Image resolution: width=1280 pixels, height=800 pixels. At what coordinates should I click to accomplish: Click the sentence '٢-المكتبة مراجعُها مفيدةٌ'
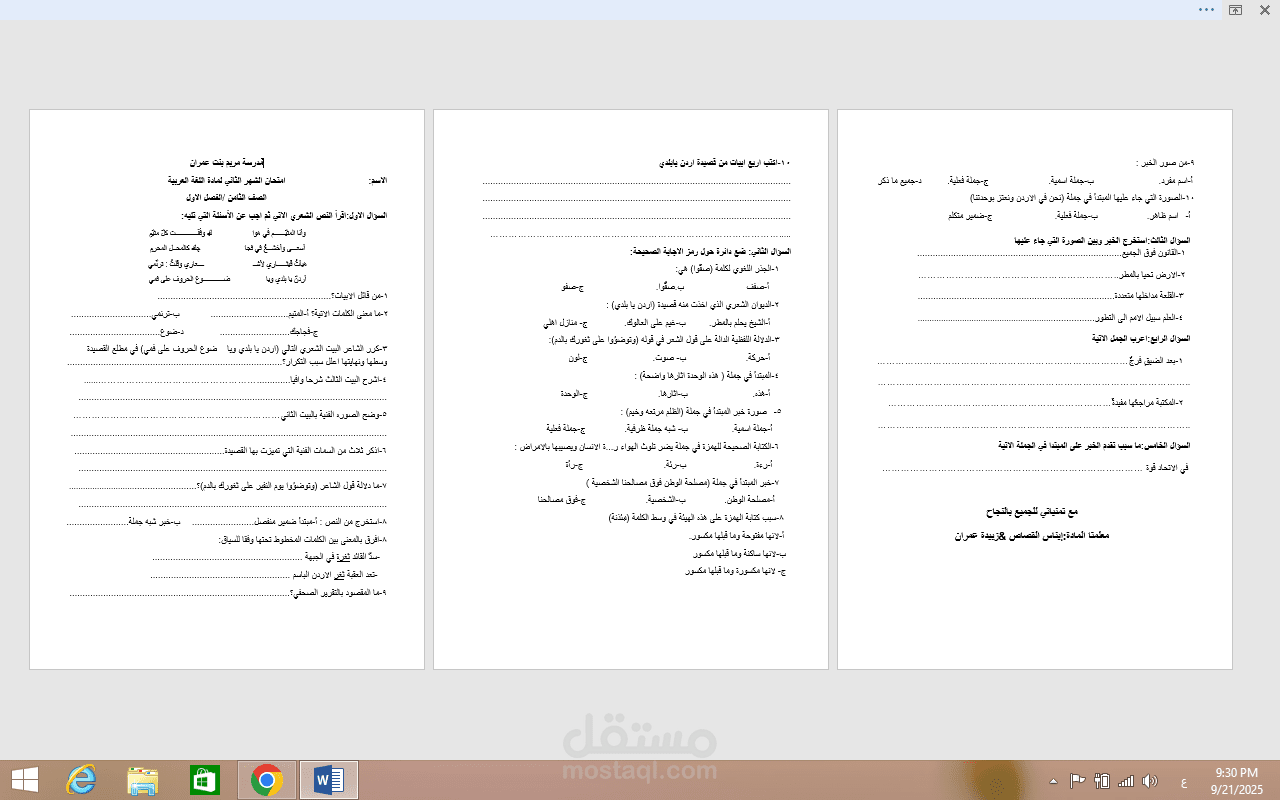1148,402
